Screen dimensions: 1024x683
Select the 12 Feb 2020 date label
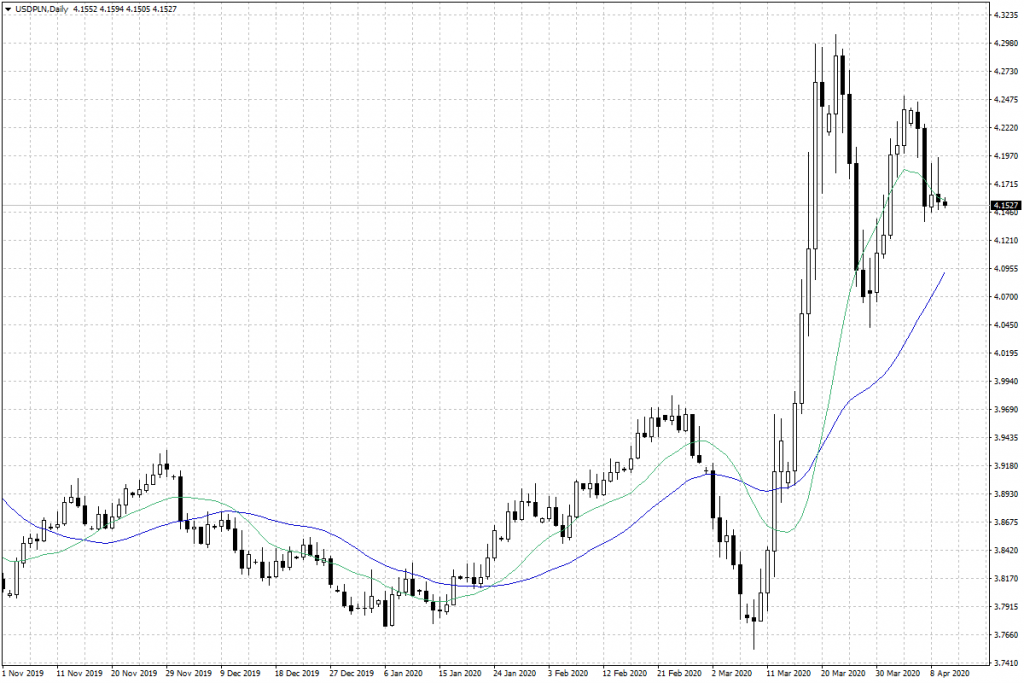click(x=625, y=673)
